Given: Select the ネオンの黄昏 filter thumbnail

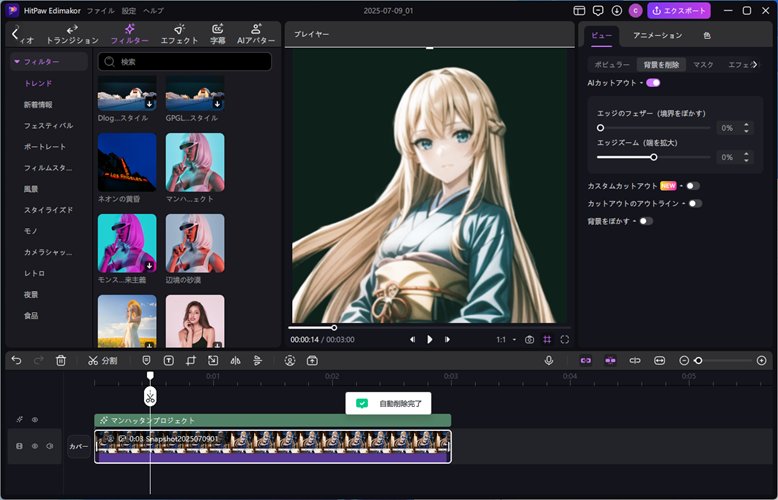Looking at the screenshot, I should coord(127,162).
